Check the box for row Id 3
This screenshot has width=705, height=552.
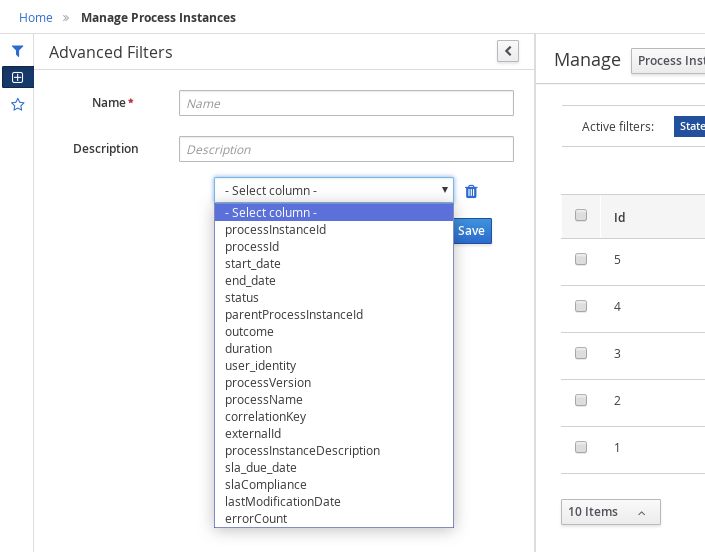coord(581,353)
